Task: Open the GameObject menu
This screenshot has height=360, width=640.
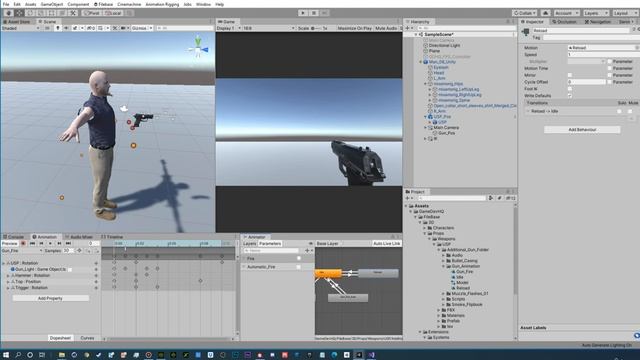Action: coord(52,4)
